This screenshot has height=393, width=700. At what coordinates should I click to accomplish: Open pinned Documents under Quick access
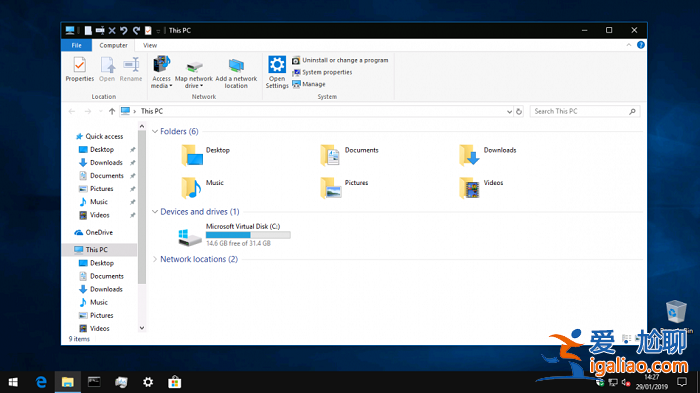tap(107, 176)
